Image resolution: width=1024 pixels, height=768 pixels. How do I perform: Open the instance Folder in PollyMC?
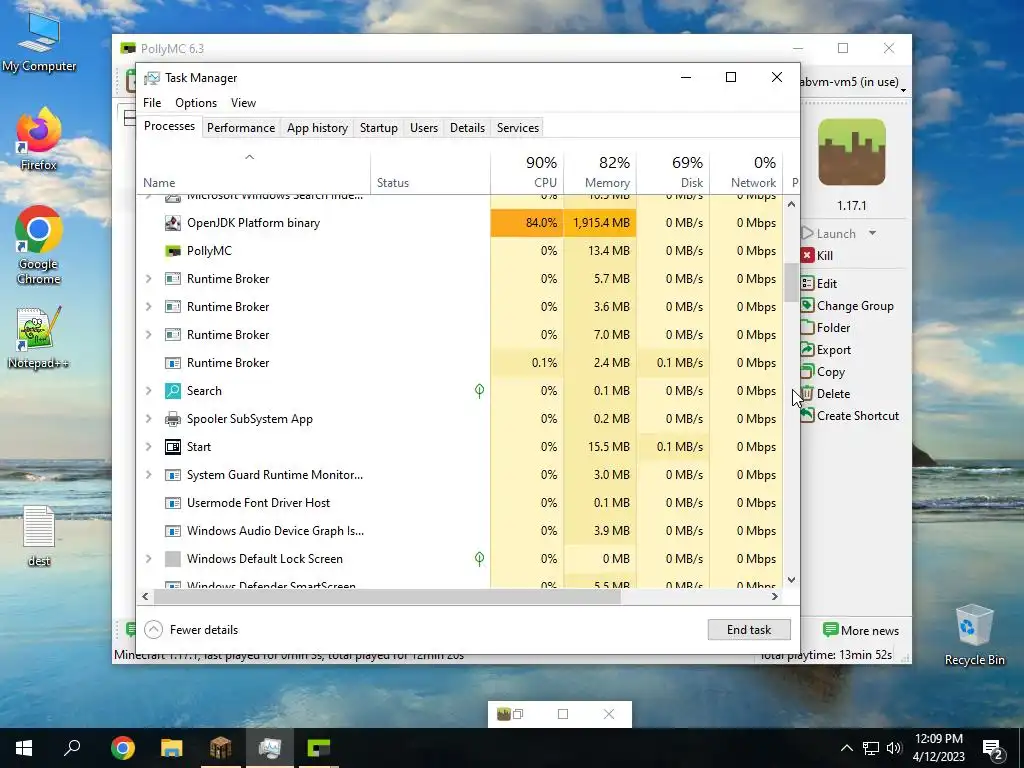coord(825,328)
